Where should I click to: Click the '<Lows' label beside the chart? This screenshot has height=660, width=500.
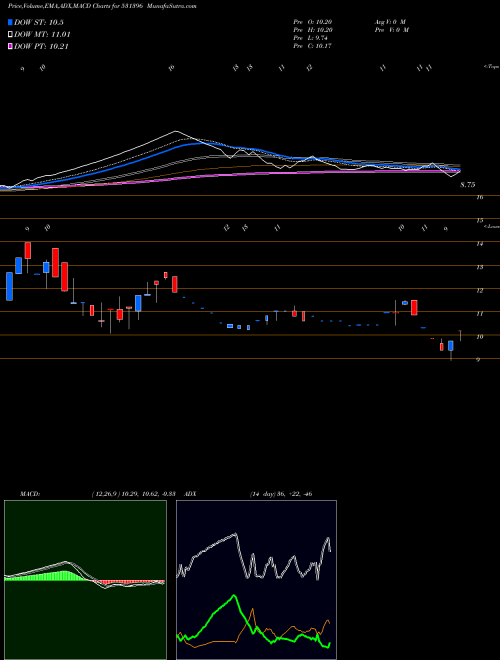[x=492, y=226]
